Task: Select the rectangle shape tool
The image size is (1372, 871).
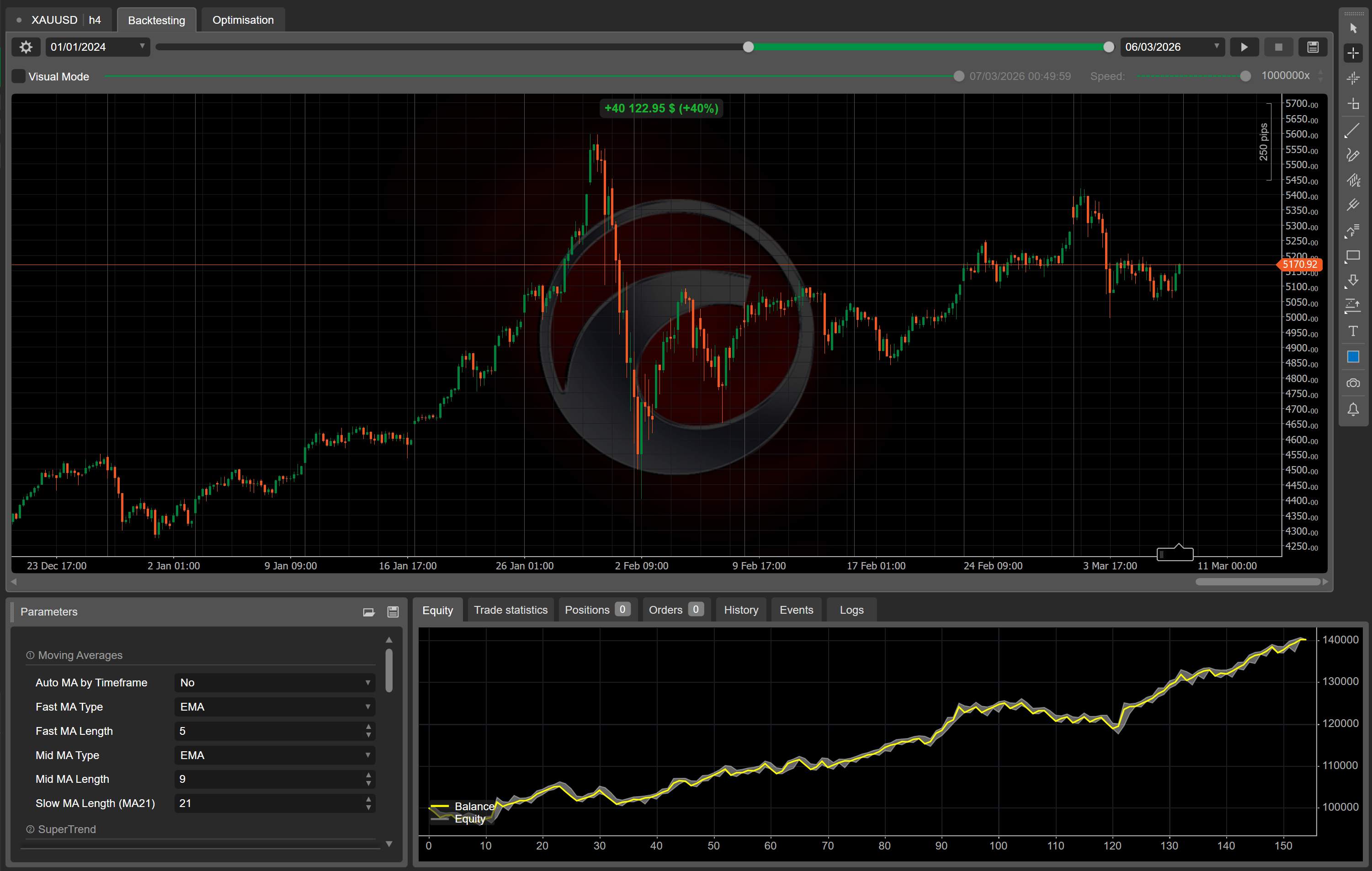Action: 1353,256
